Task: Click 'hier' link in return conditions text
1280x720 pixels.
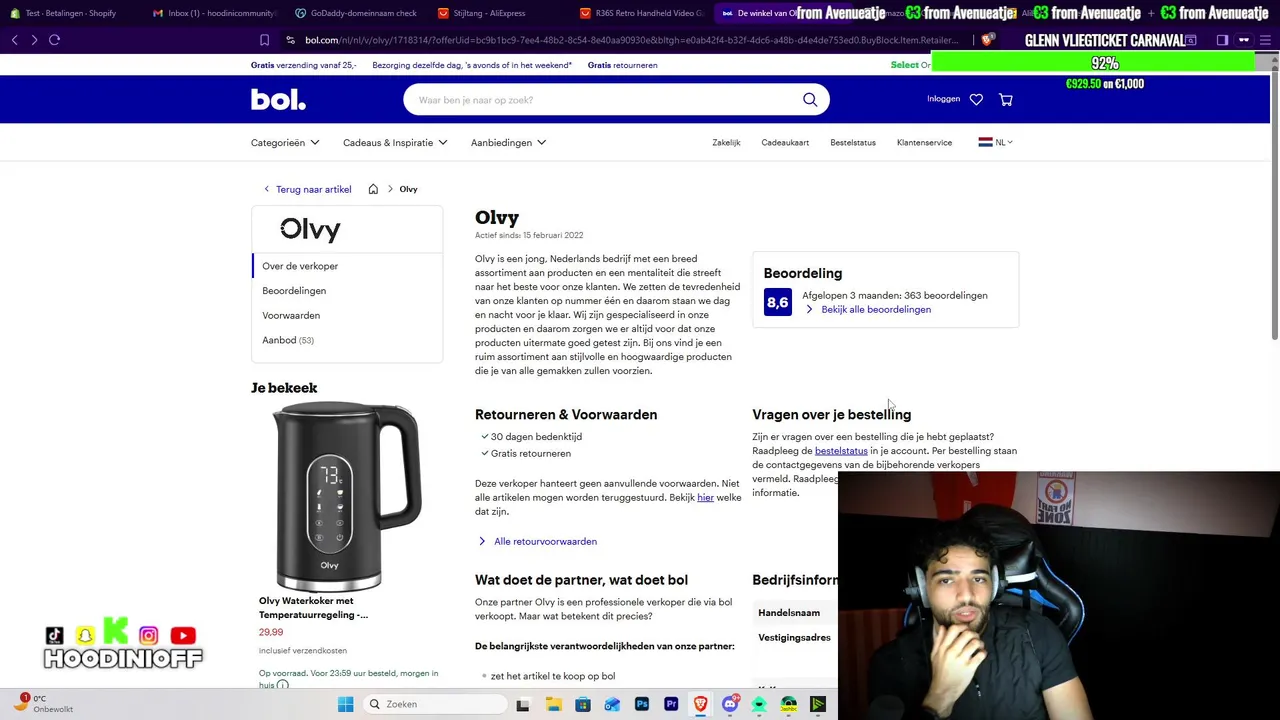Action: pyautogui.click(x=705, y=497)
